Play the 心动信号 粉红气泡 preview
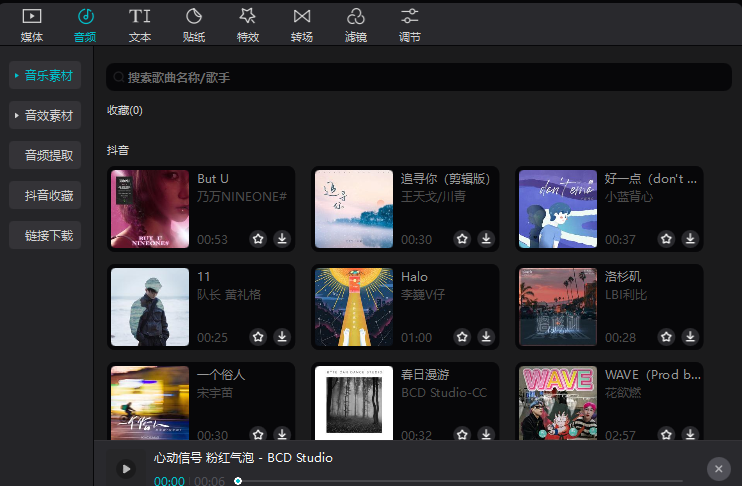Viewport: 742px width, 486px height. coord(126,469)
